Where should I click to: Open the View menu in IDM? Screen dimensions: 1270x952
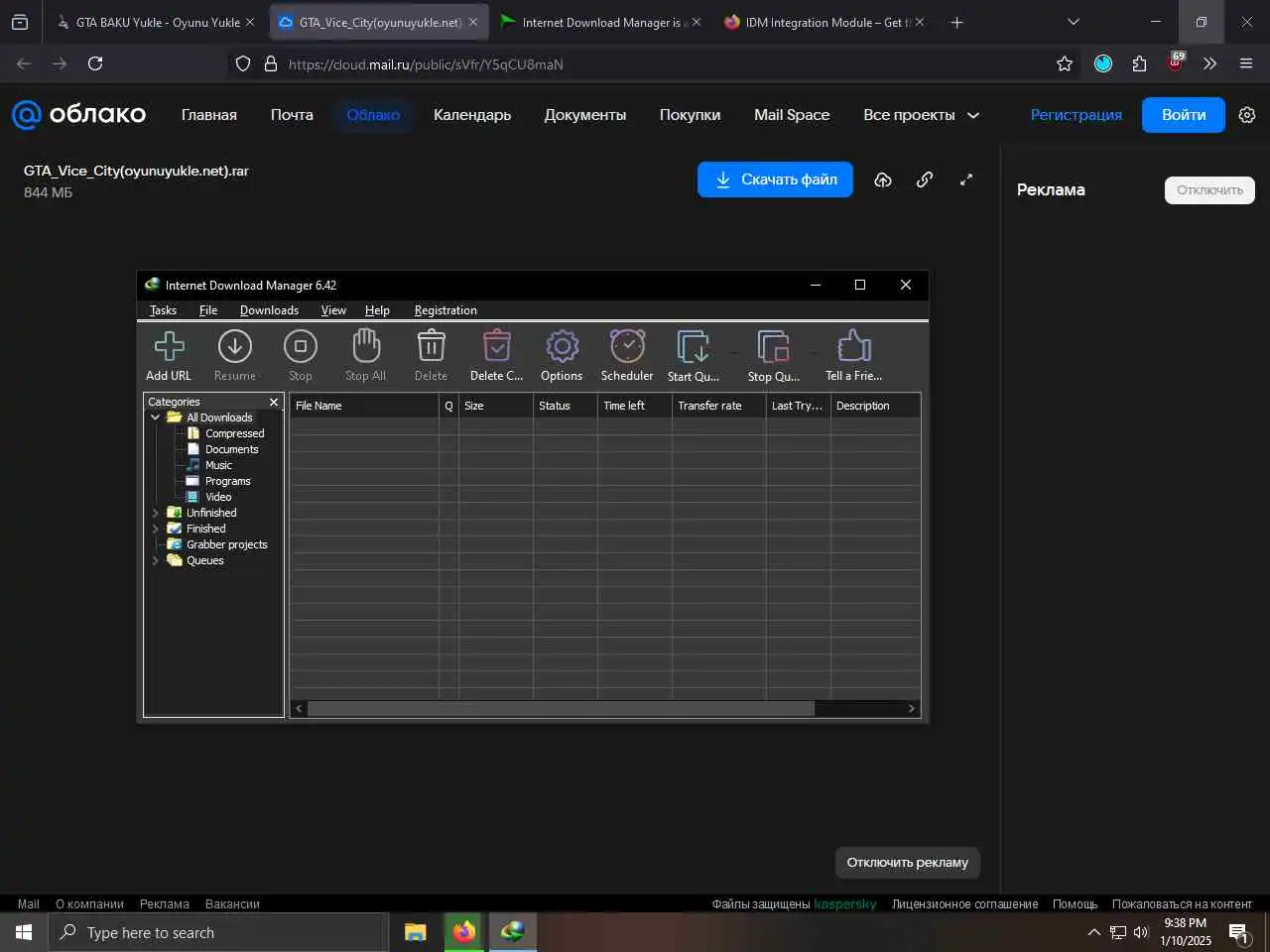pyautogui.click(x=333, y=310)
